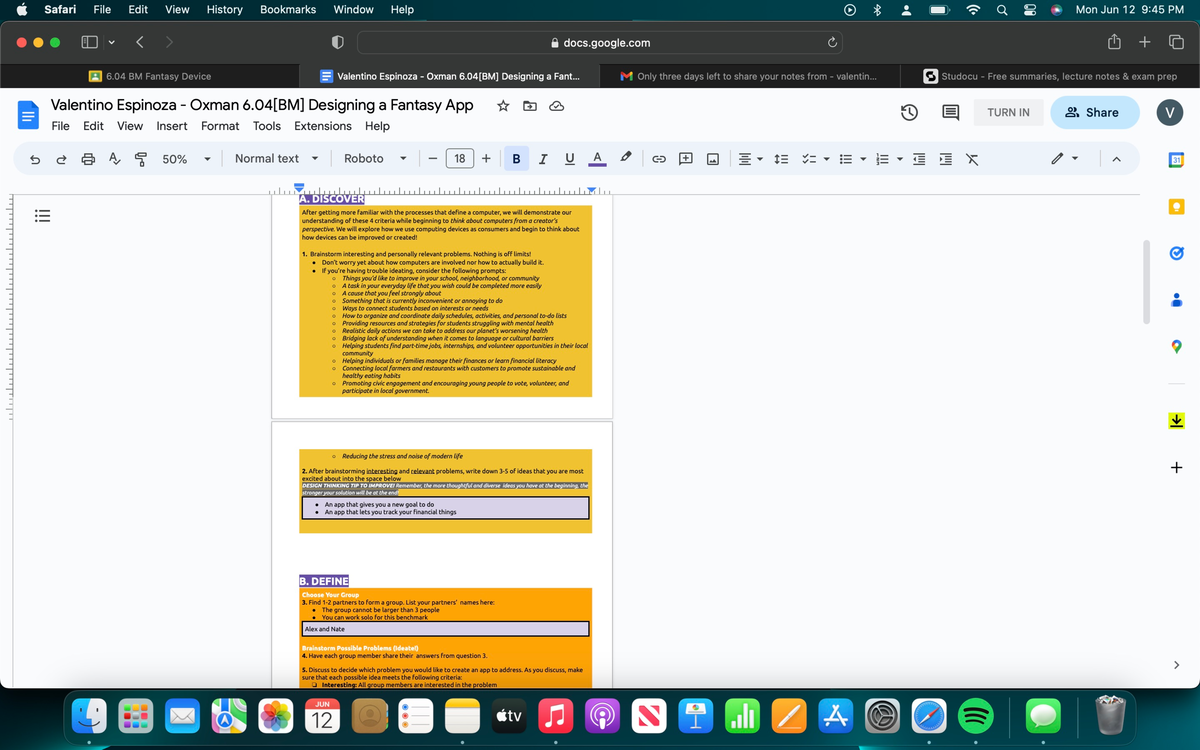Insert an image using the toolbar icon

click(x=712, y=158)
